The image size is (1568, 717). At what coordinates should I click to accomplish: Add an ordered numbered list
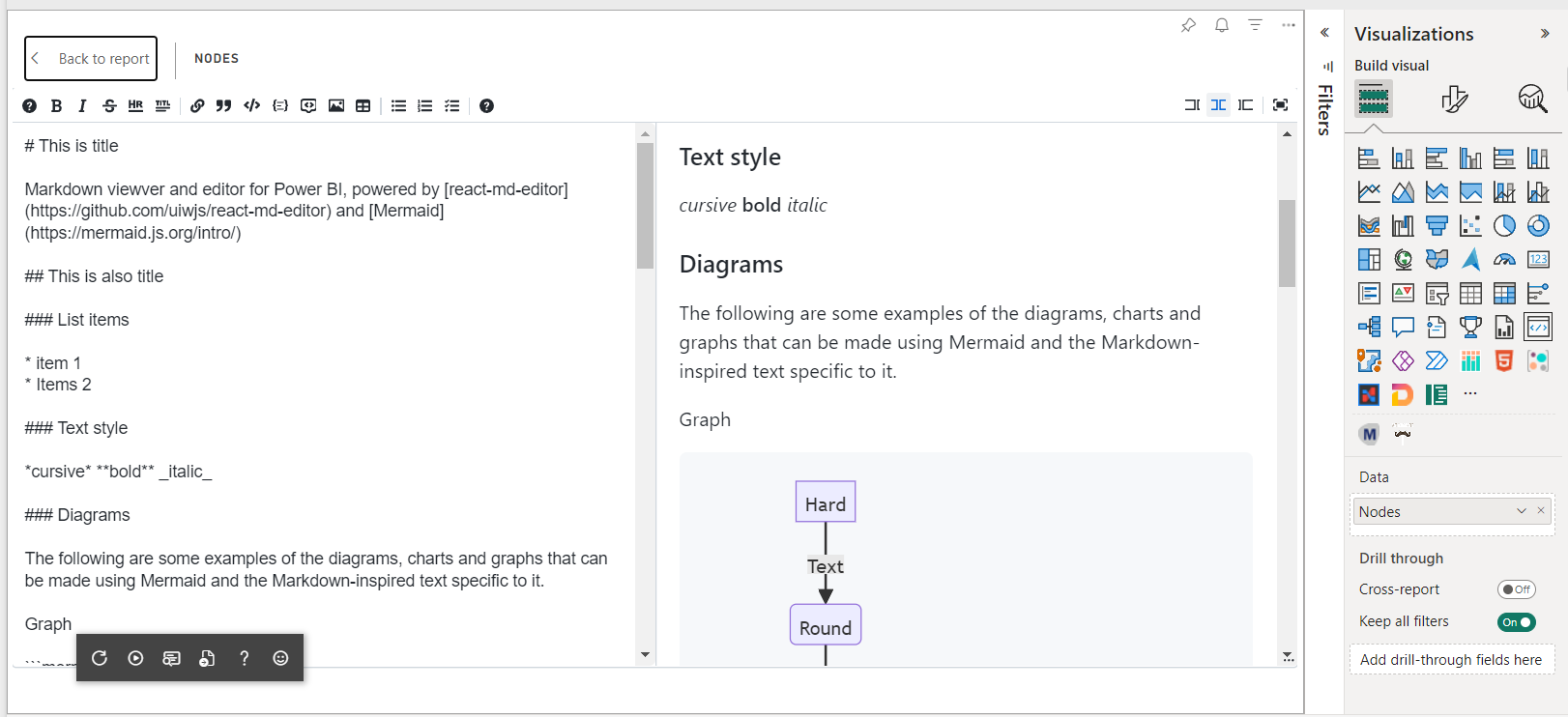point(425,106)
